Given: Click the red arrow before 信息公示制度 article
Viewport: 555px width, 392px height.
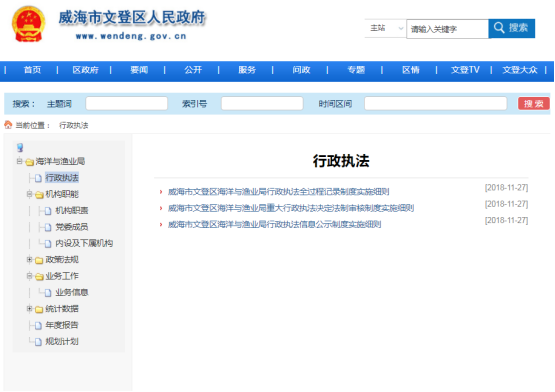Looking at the screenshot, I should tap(161, 225).
